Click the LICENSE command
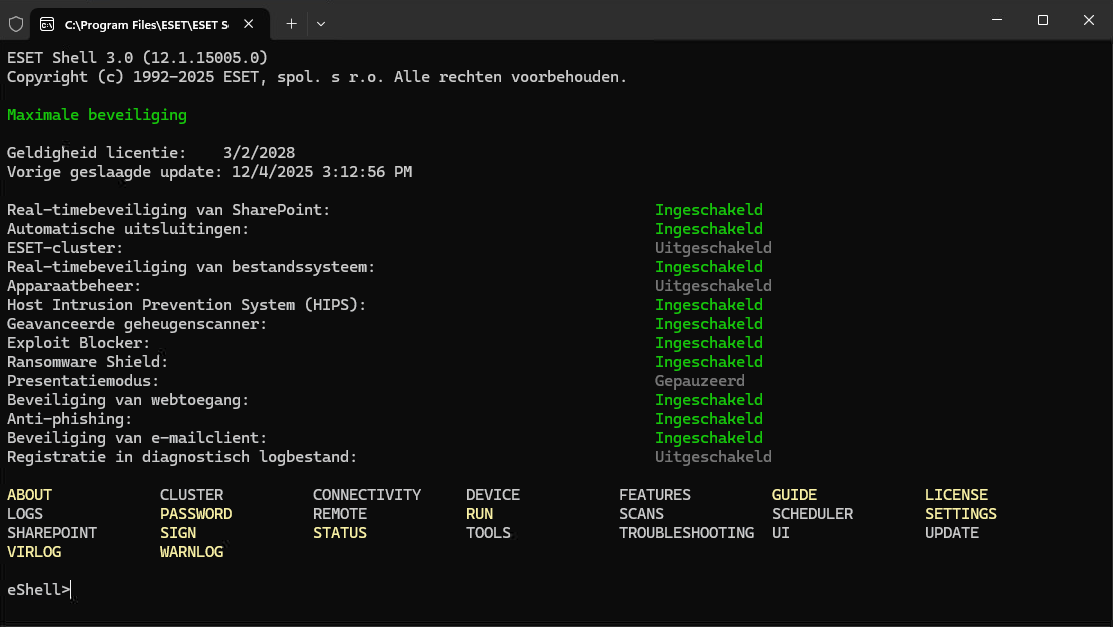Image resolution: width=1113 pixels, height=627 pixels. (x=956, y=495)
